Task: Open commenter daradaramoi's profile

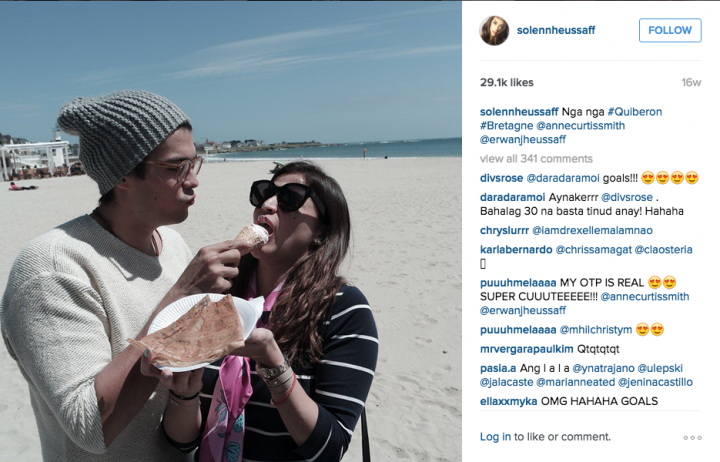Action: pyautogui.click(x=512, y=197)
